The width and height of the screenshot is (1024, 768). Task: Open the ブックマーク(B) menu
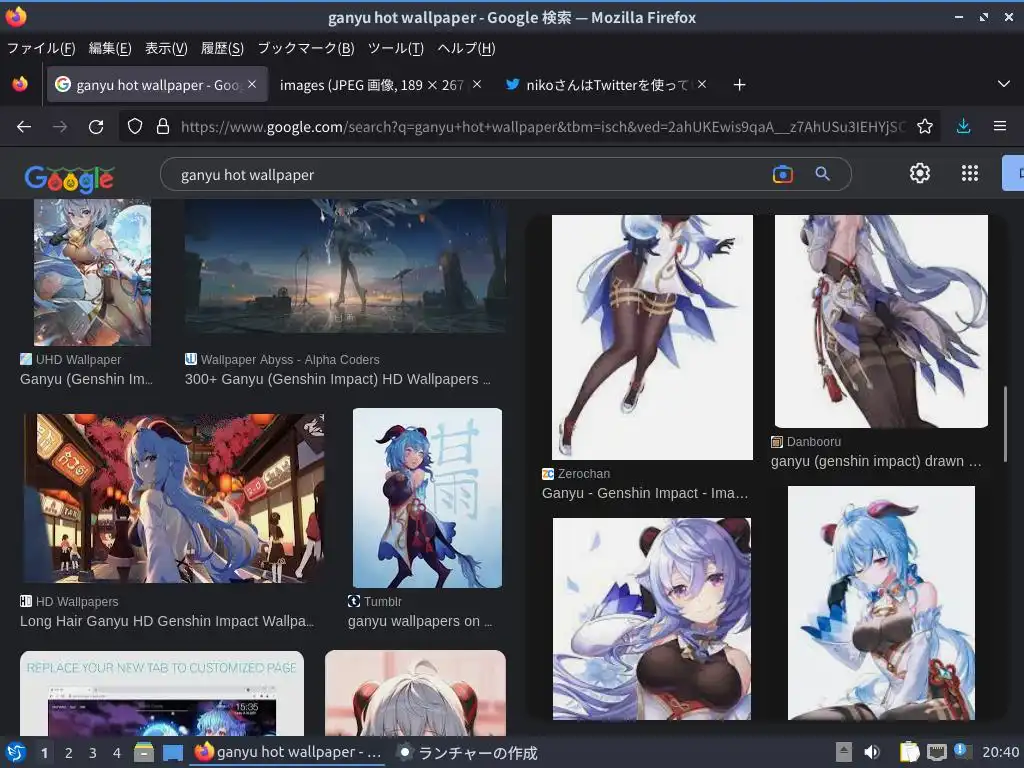[x=306, y=48]
